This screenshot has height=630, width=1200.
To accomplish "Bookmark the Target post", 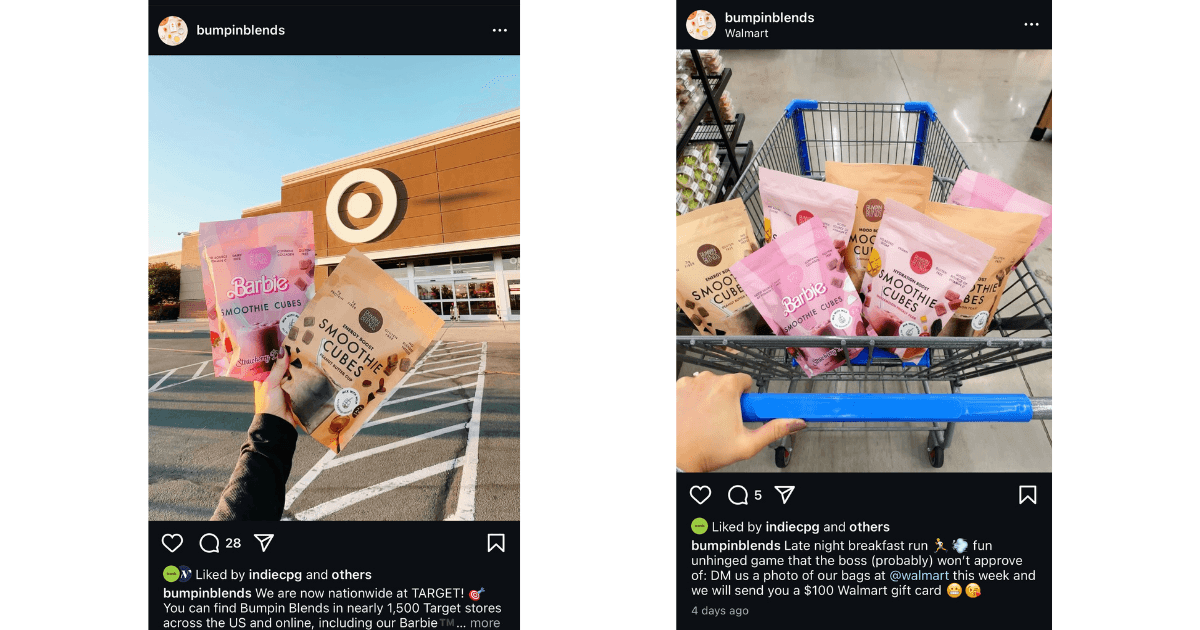I will [x=496, y=543].
